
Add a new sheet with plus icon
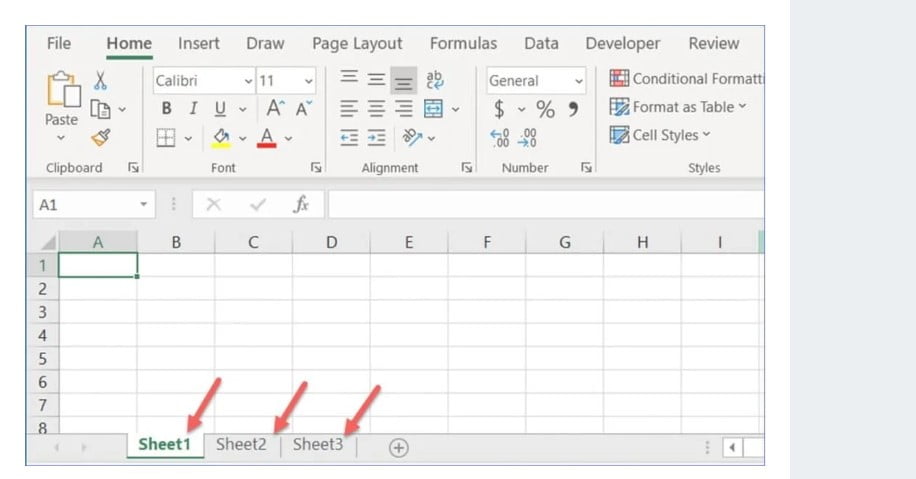coord(398,448)
